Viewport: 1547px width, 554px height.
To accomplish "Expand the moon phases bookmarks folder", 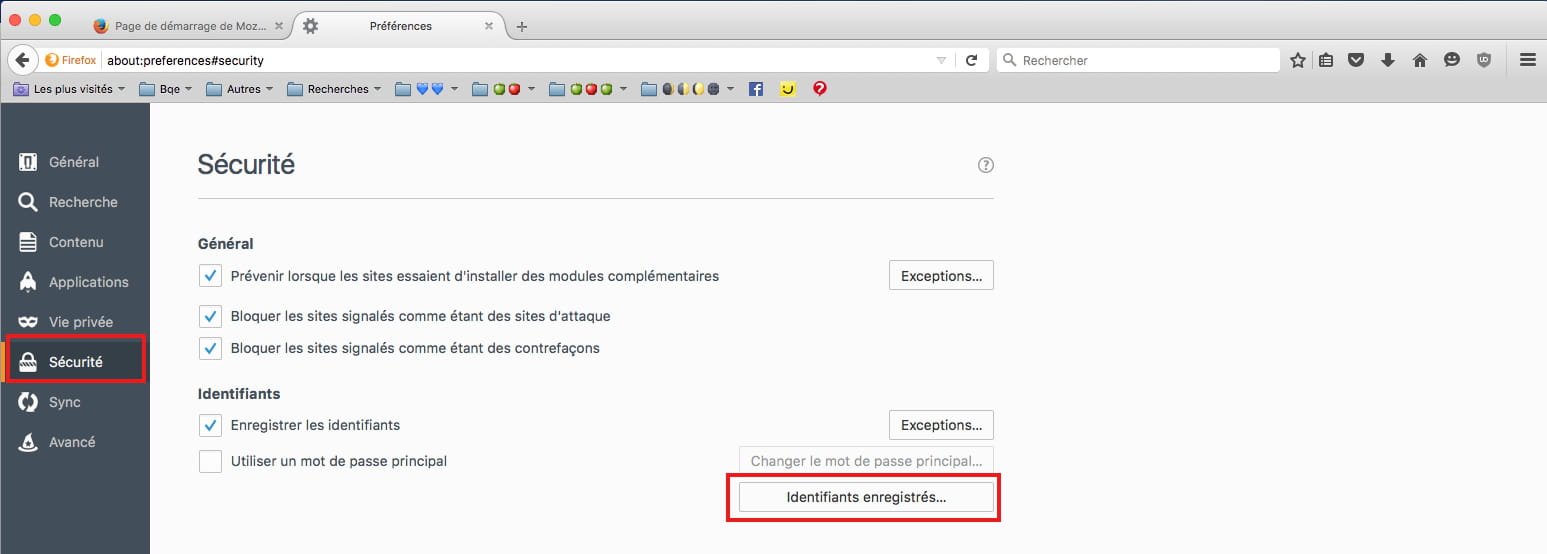I will 688,89.
